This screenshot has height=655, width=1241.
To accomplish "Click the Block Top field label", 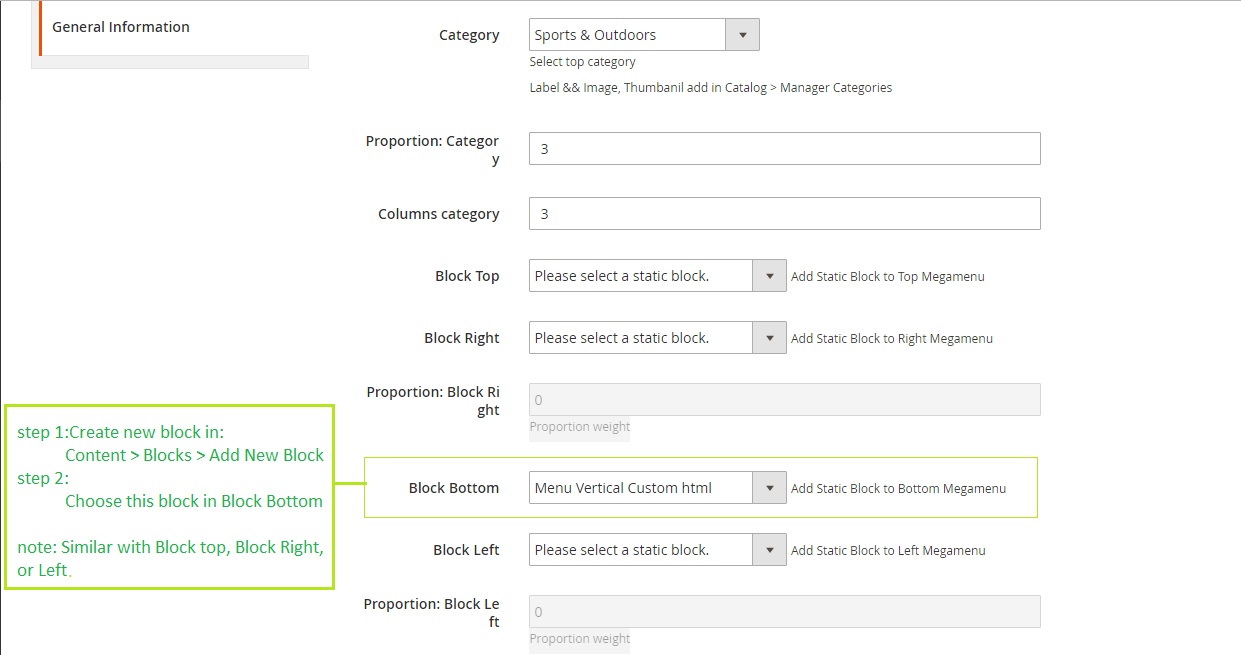I will pyautogui.click(x=467, y=276).
